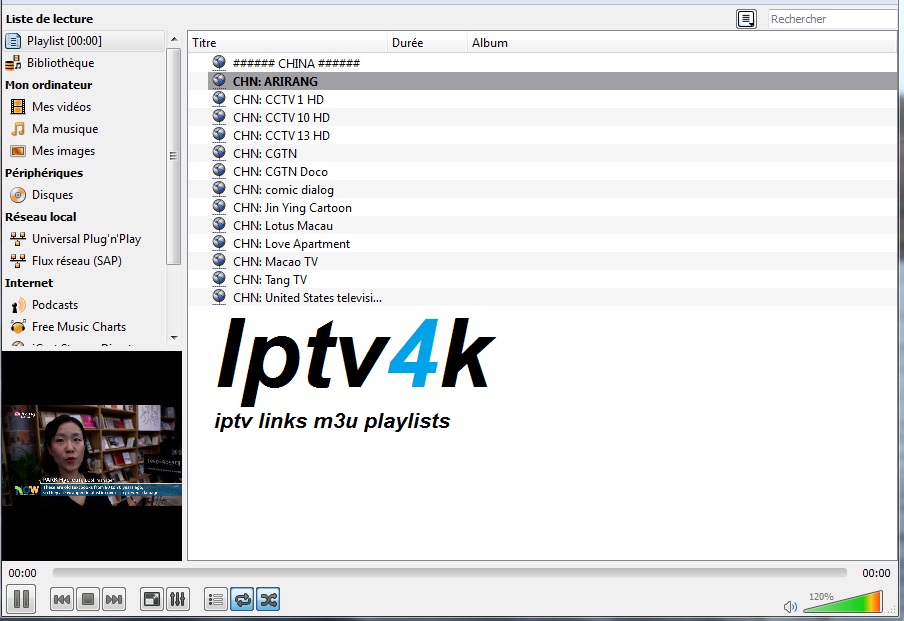Sort by Album column header
The width and height of the screenshot is (904, 621).
click(x=683, y=43)
